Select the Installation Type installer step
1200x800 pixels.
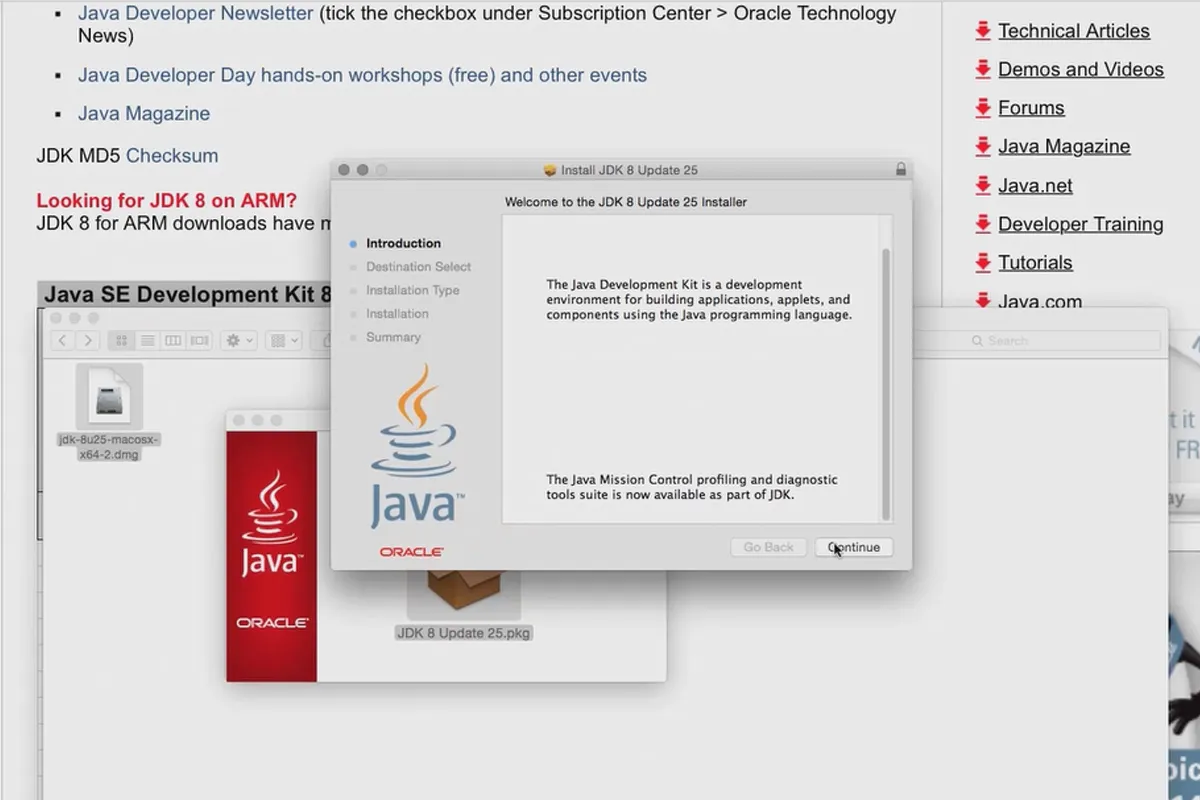point(412,290)
